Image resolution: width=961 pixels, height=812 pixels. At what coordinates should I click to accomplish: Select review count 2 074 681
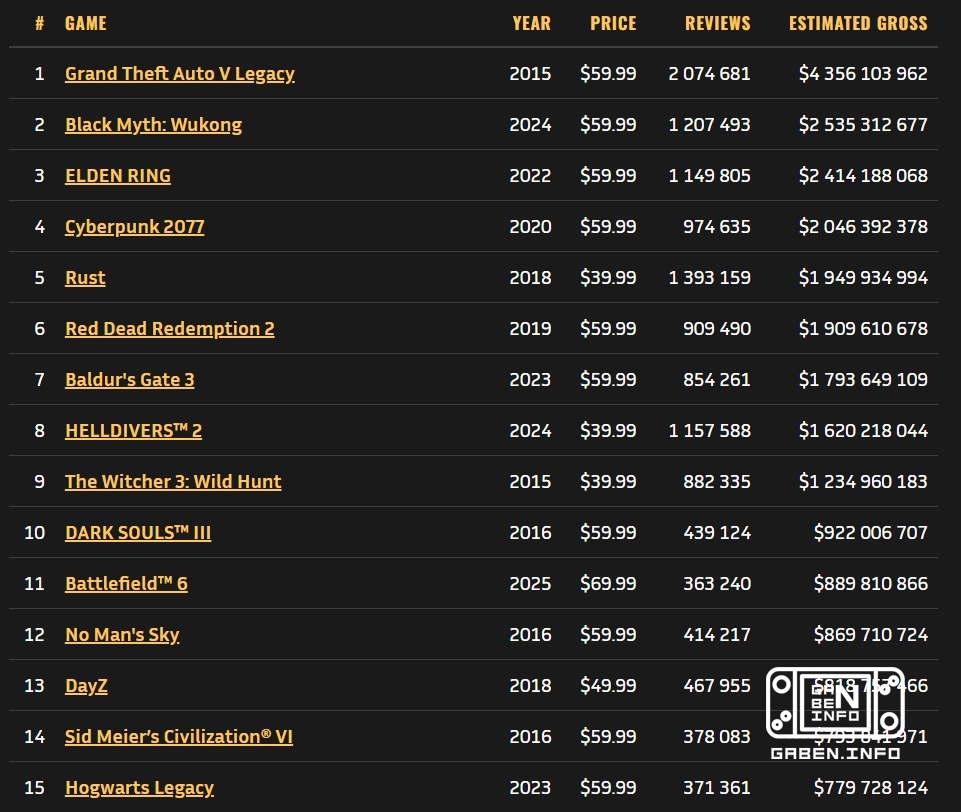(709, 74)
